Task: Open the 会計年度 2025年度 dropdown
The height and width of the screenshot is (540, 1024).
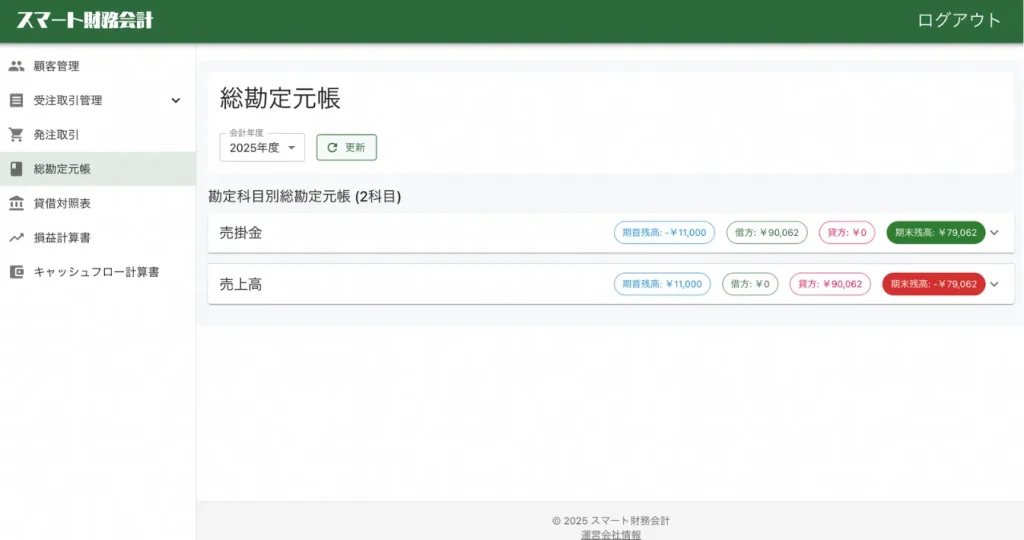Action: point(262,148)
